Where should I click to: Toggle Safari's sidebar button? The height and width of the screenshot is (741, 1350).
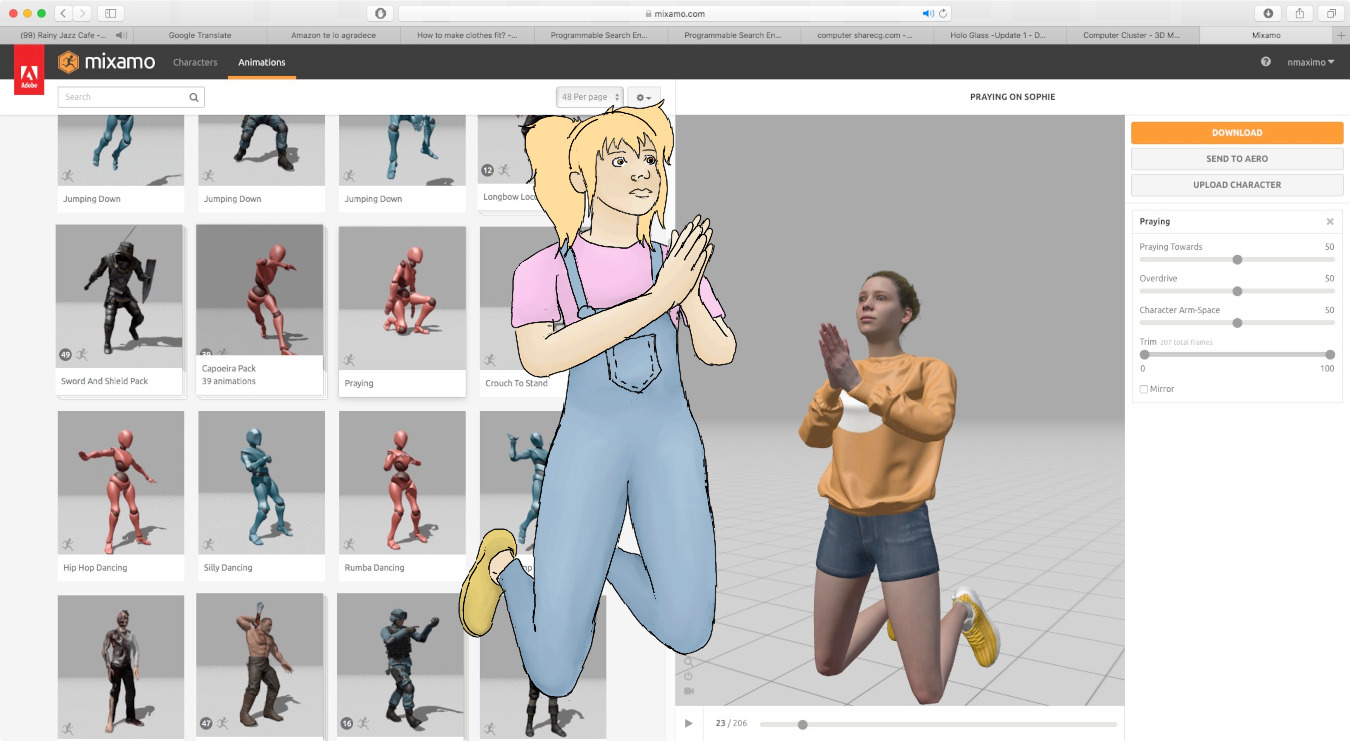[x=110, y=13]
